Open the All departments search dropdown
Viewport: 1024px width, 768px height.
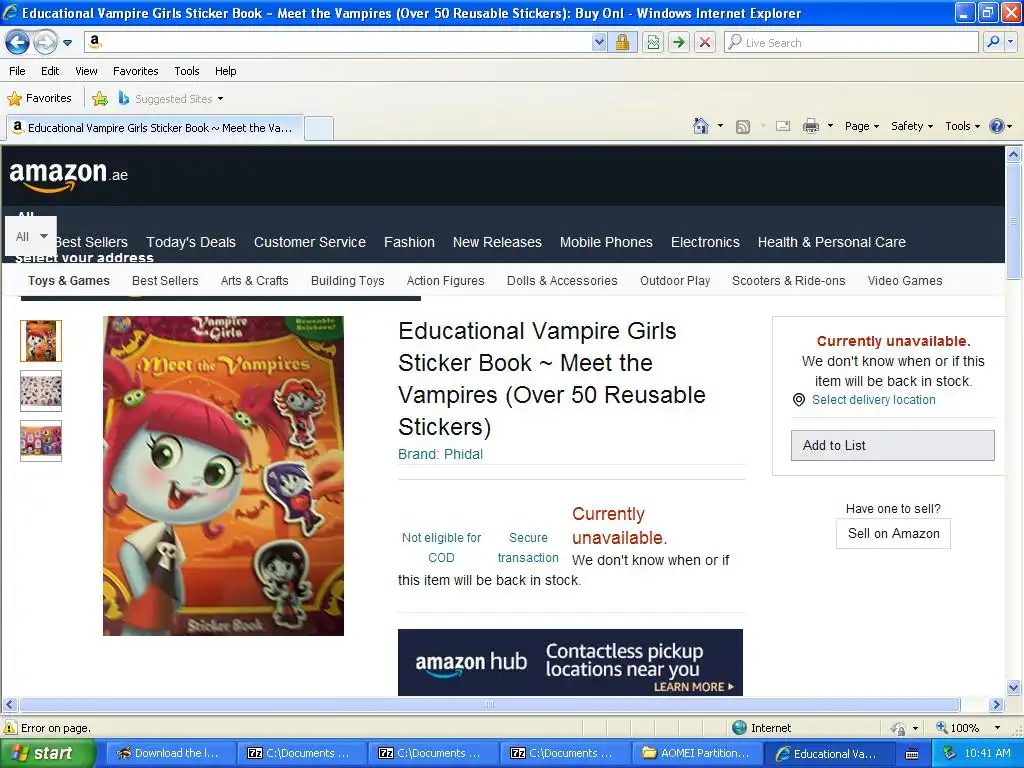[31, 236]
